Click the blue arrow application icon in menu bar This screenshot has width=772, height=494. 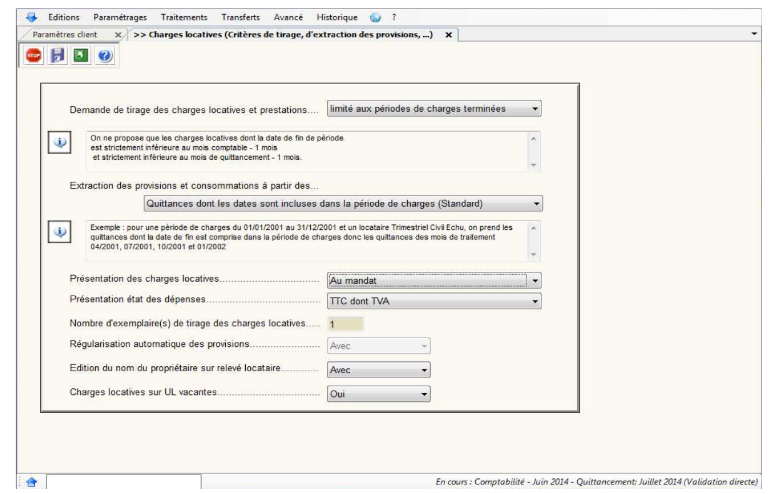click(x=30, y=18)
